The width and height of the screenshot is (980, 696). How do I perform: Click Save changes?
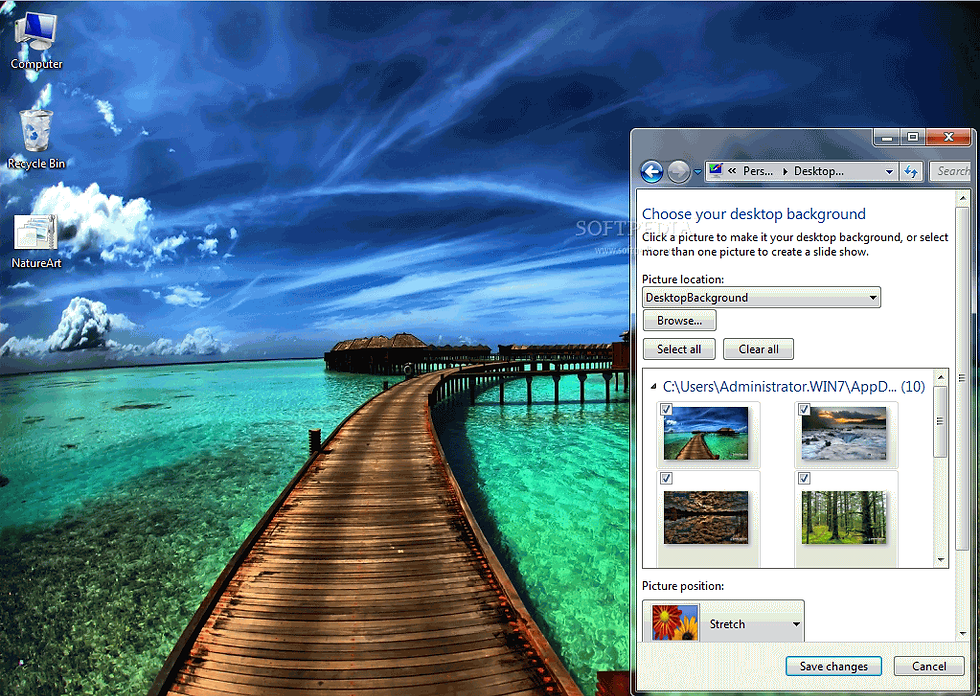(833, 665)
